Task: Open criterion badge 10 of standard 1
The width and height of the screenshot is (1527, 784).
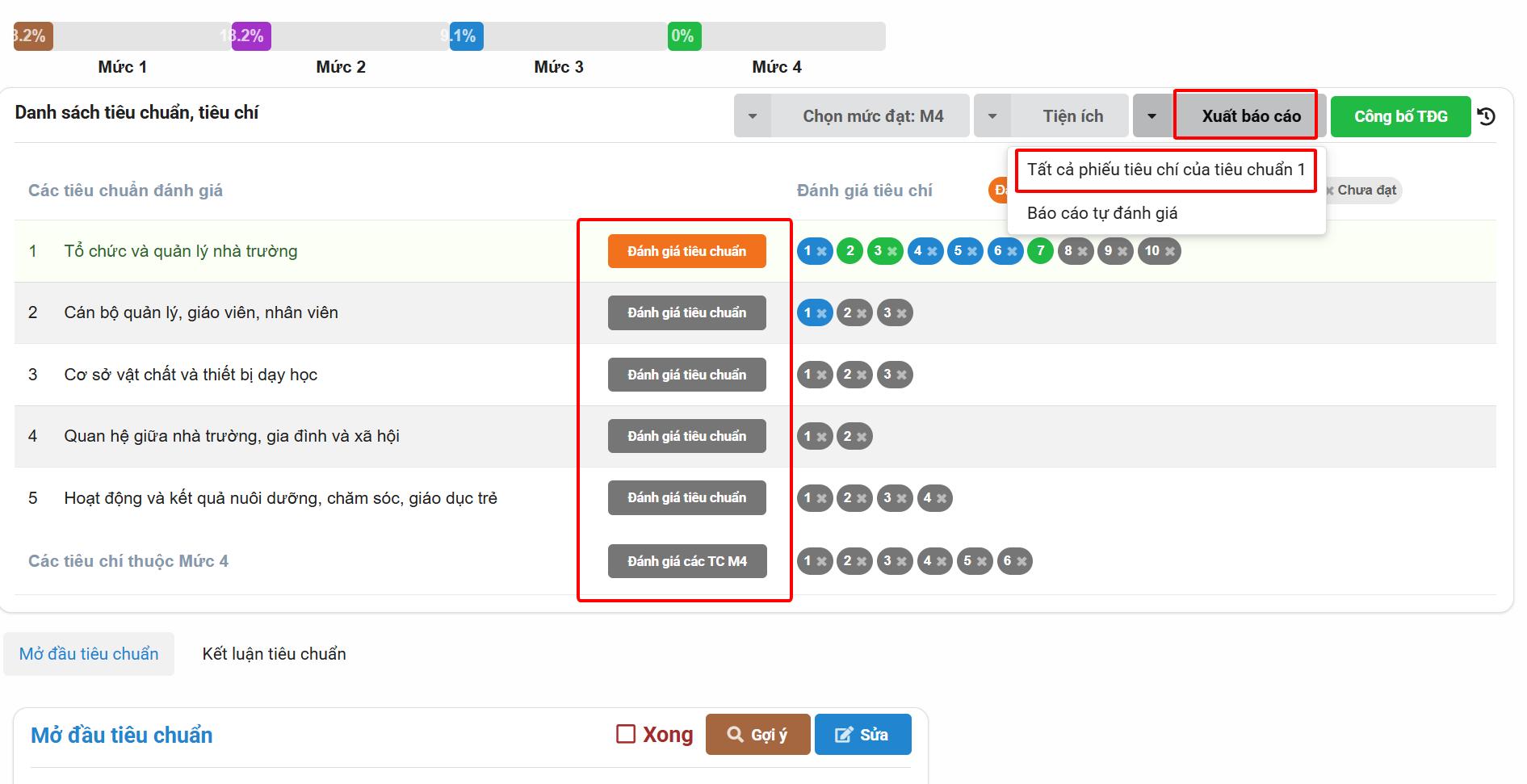Action: coord(1159,251)
